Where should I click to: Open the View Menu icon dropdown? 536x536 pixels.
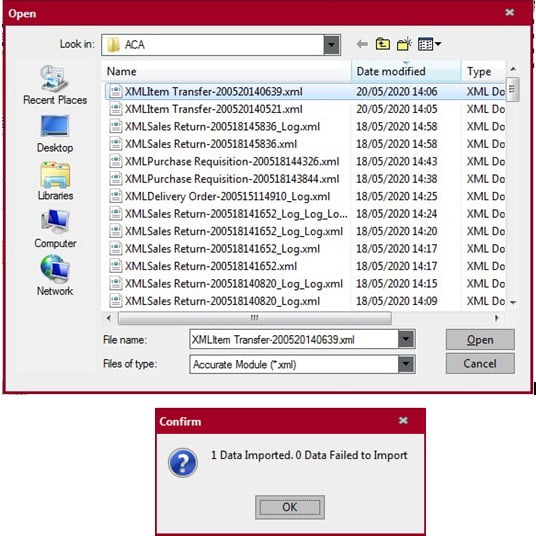pos(429,44)
